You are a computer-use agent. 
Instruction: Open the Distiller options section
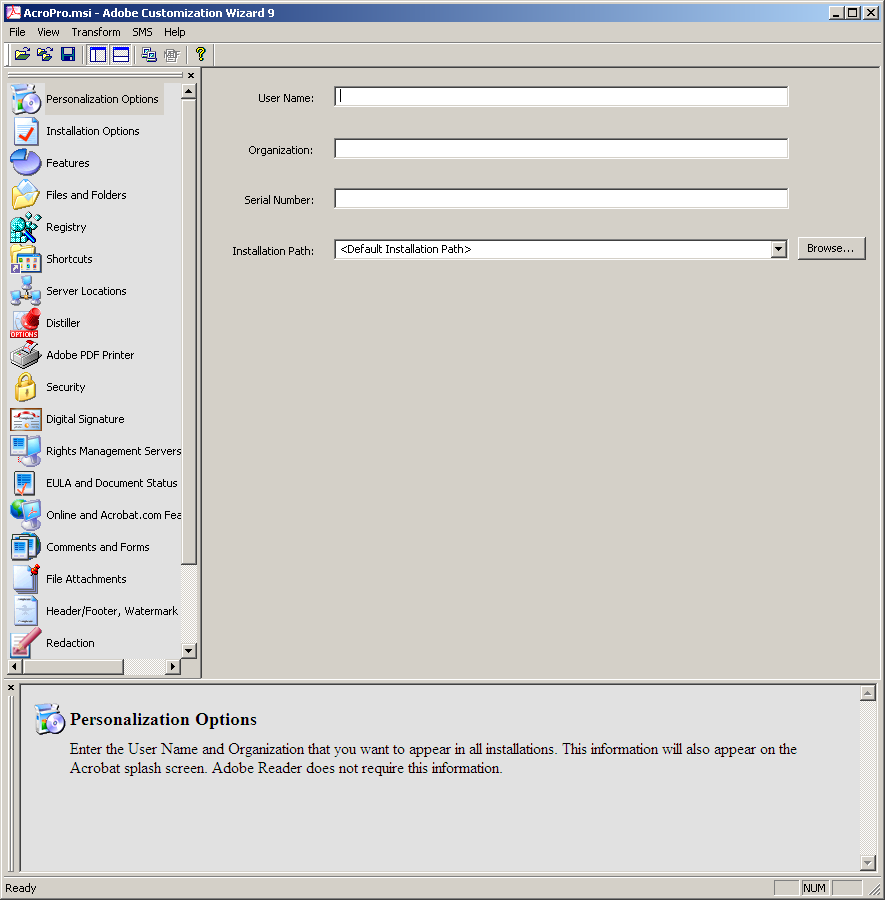[x=63, y=323]
